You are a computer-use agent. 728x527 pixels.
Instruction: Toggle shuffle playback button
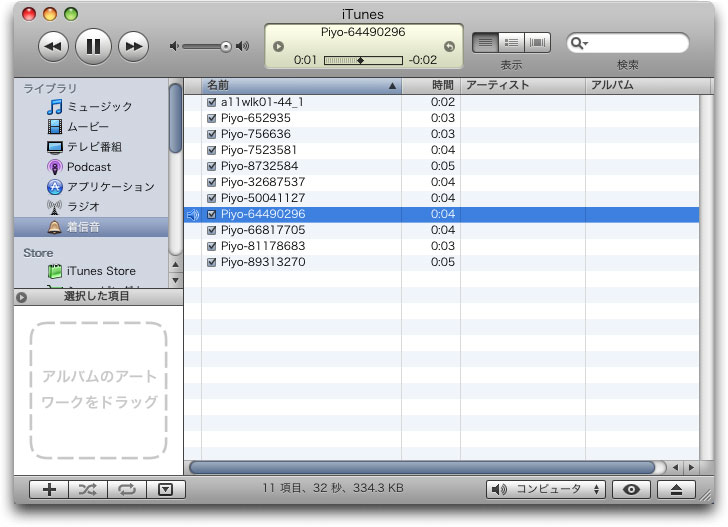pyautogui.click(x=88, y=489)
